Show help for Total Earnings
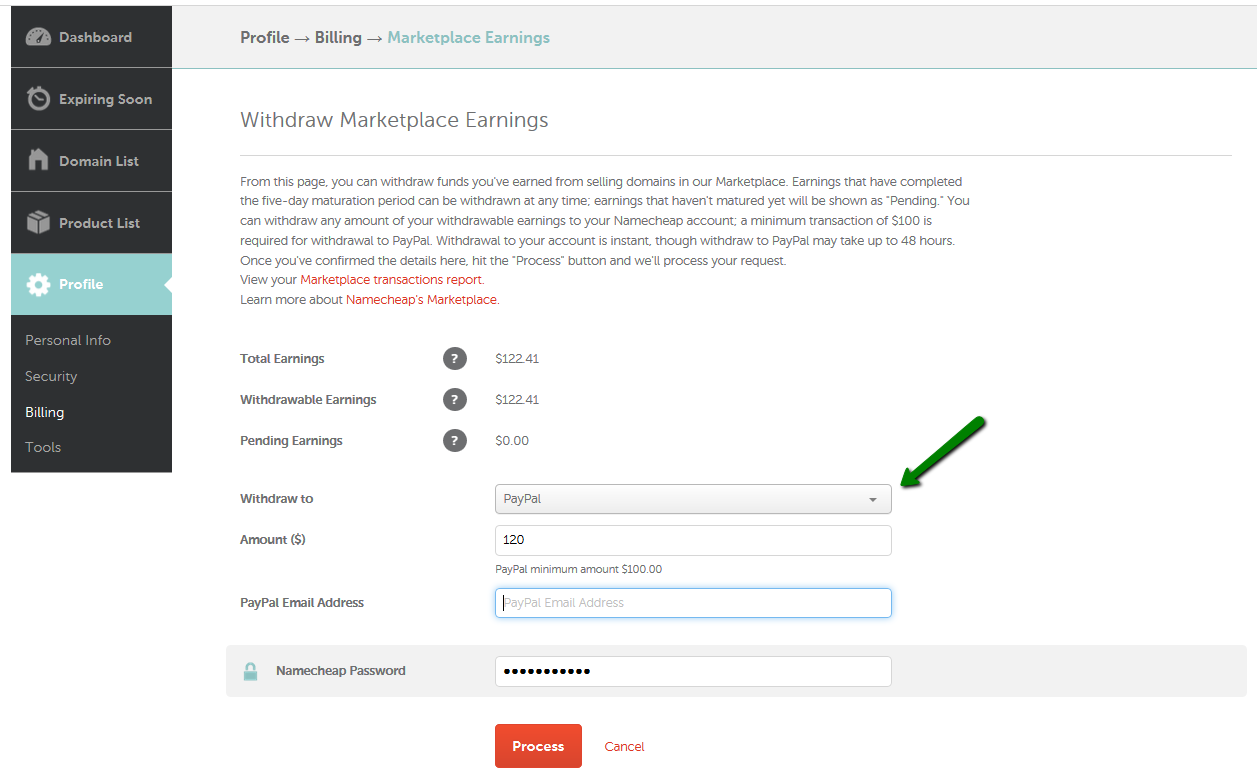 click(x=455, y=359)
